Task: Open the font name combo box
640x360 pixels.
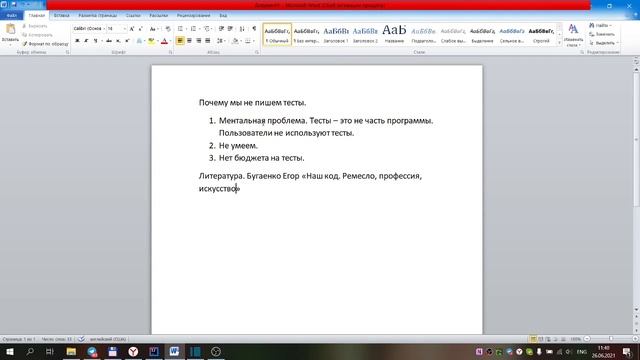Action: pos(89,29)
